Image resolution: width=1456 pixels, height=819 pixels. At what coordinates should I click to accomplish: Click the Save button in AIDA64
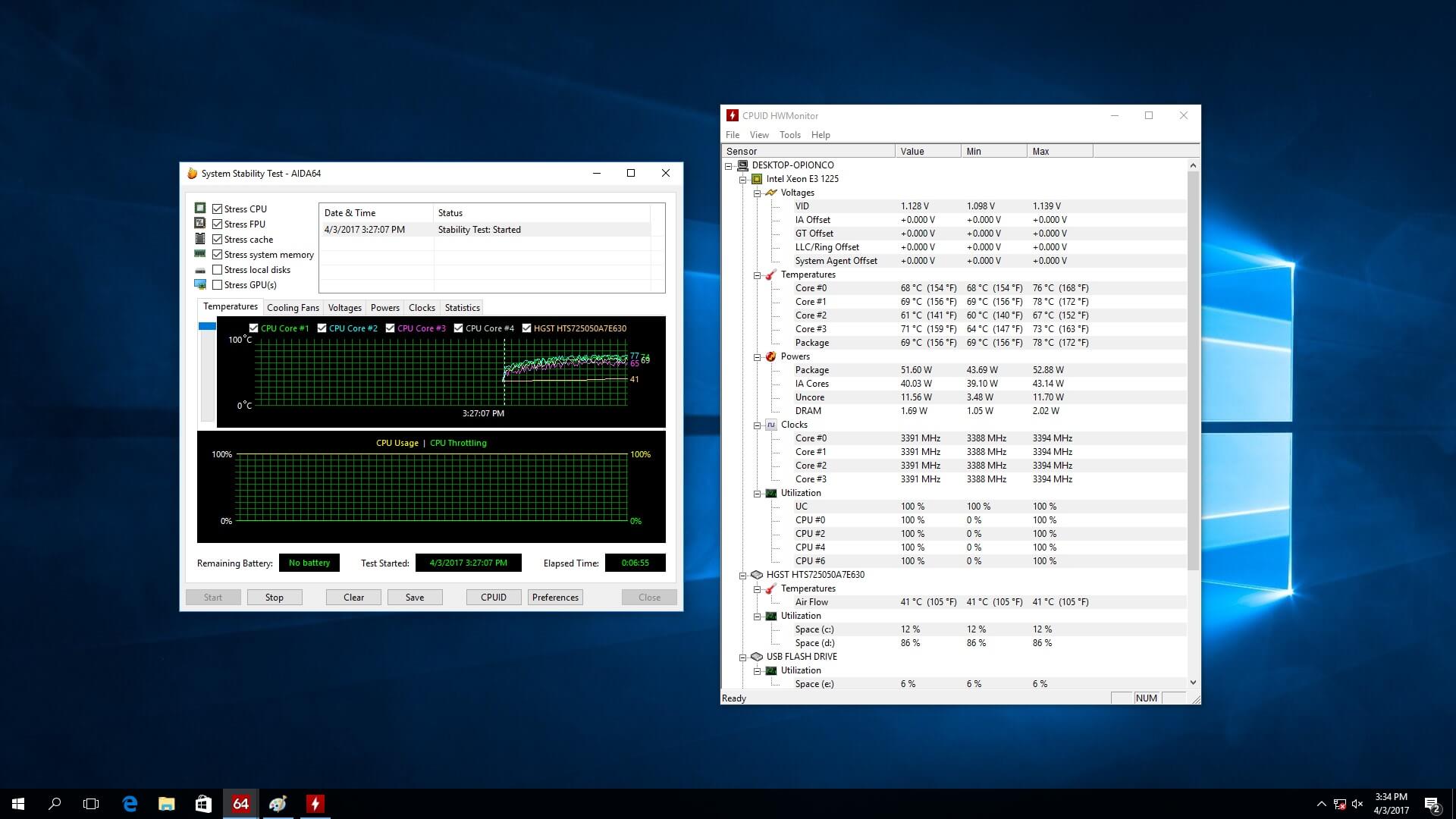click(x=415, y=597)
